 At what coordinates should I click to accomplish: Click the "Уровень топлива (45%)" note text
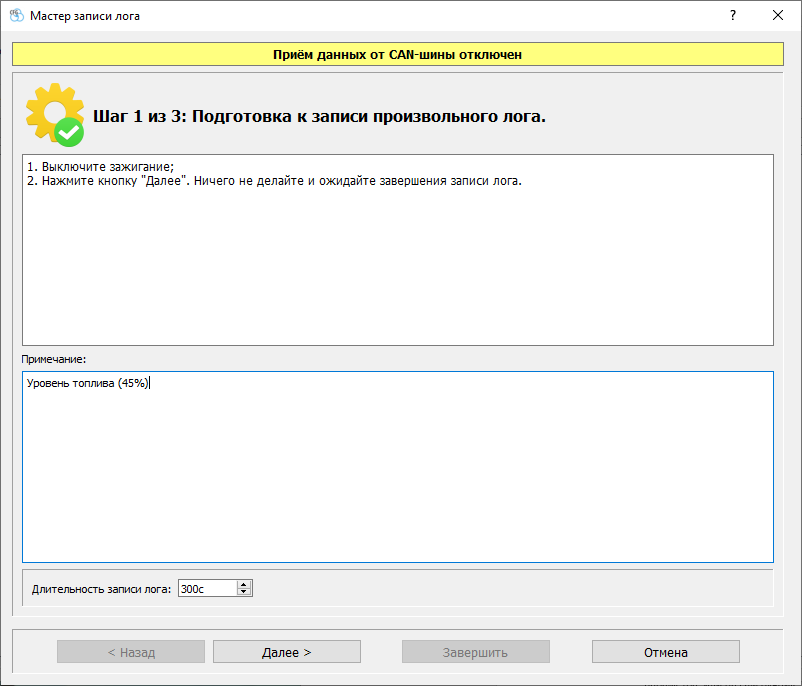click(88, 384)
